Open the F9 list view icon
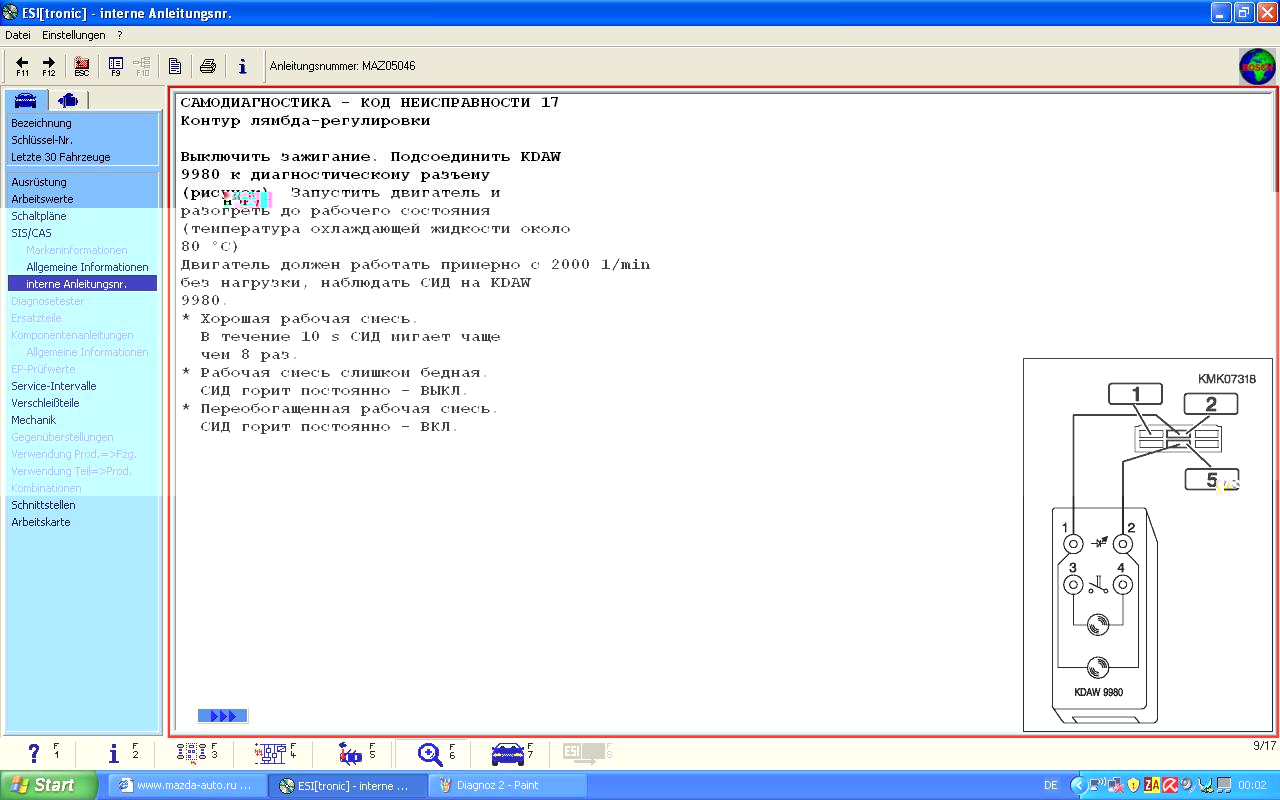The image size is (1280, 800). (x=116, y=66)
